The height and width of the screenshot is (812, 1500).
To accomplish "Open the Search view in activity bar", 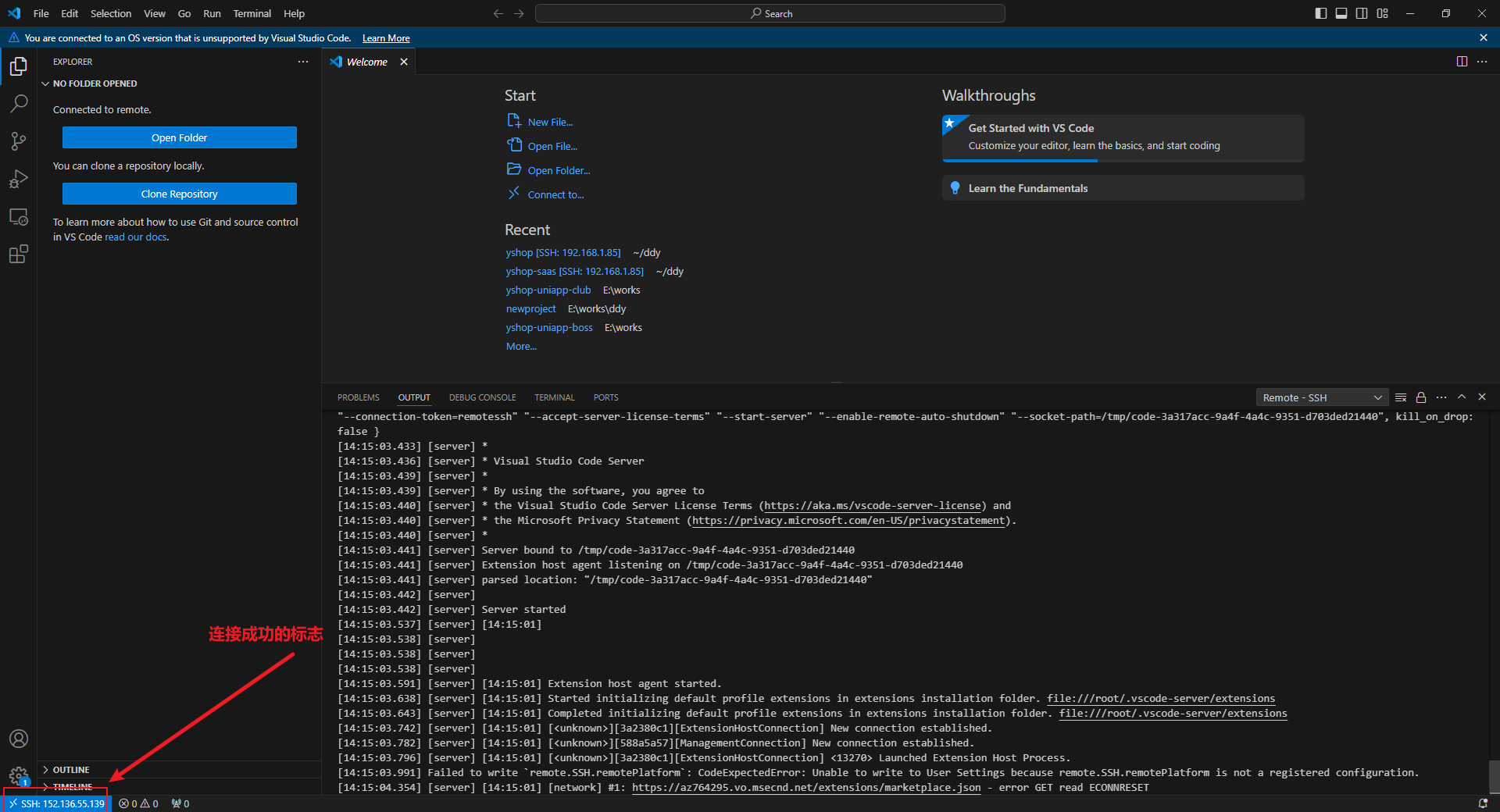I will [19, 104].
